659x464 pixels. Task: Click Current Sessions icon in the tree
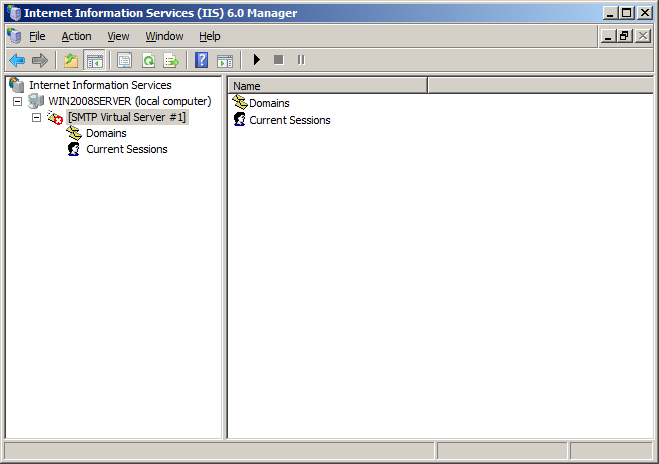[x=74, y=149]
